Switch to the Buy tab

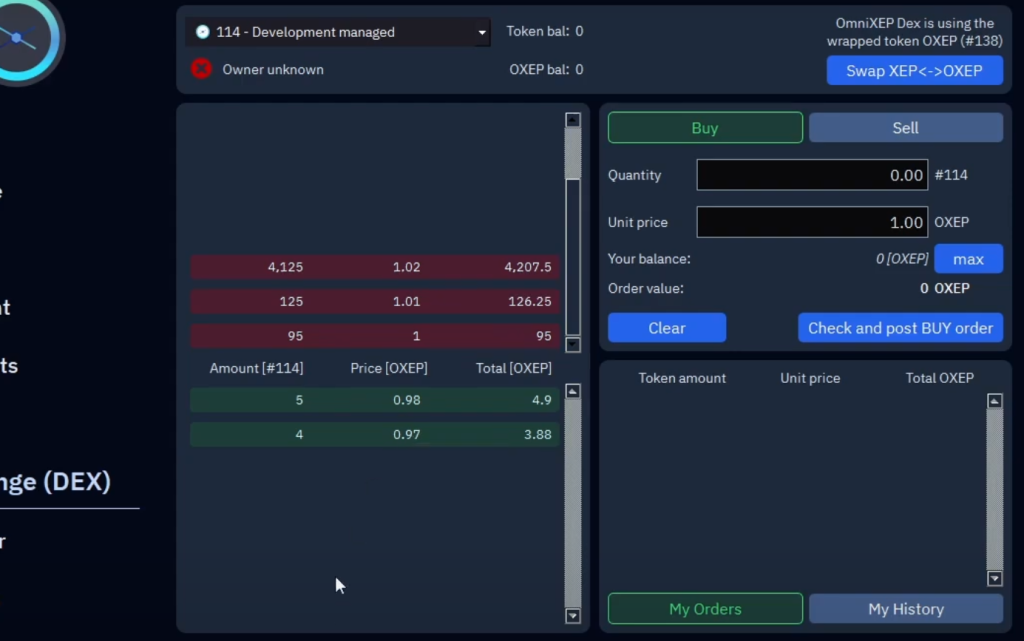[x=705, y=128]
